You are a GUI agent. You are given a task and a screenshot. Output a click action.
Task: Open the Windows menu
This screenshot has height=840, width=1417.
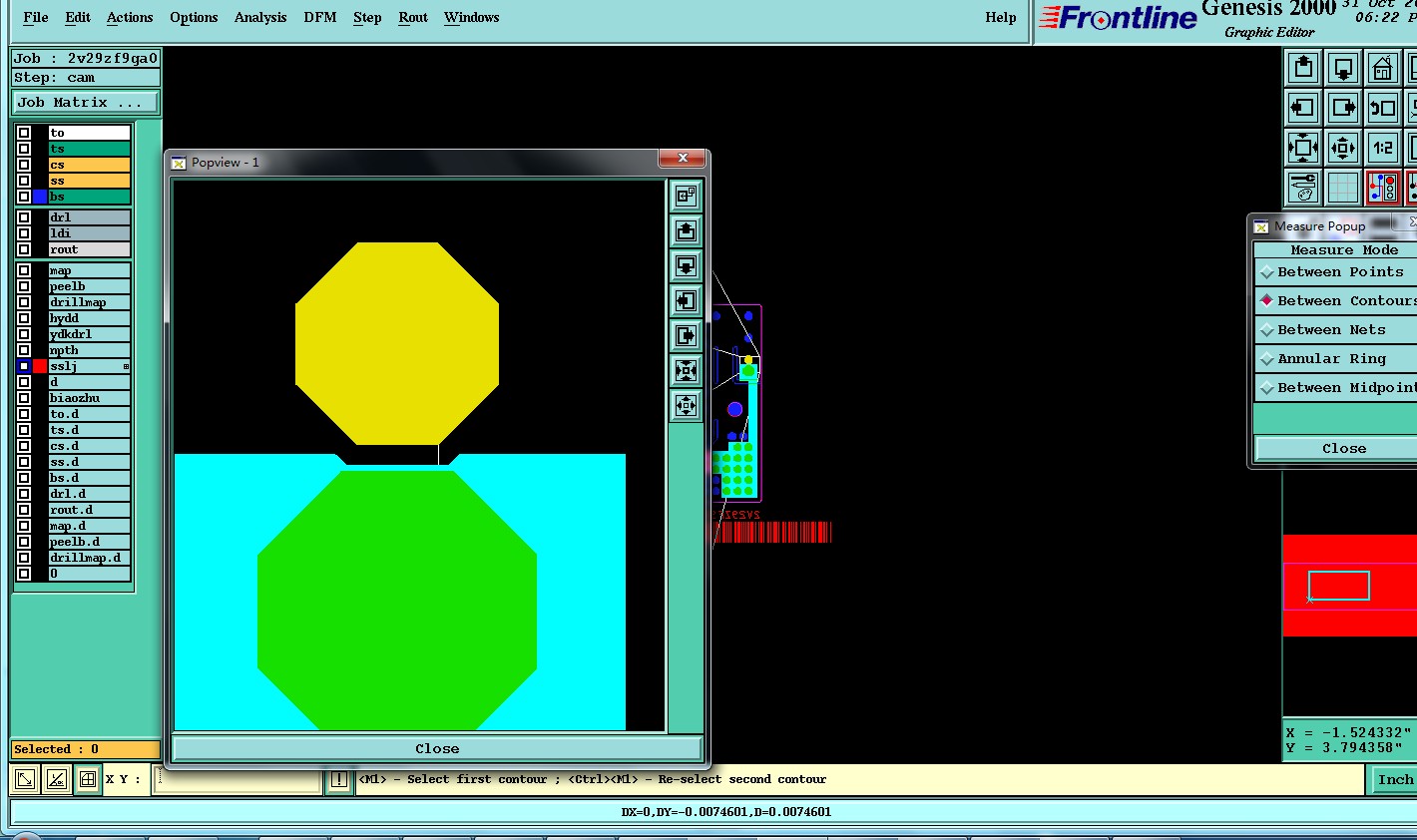[x=471, y=17]
